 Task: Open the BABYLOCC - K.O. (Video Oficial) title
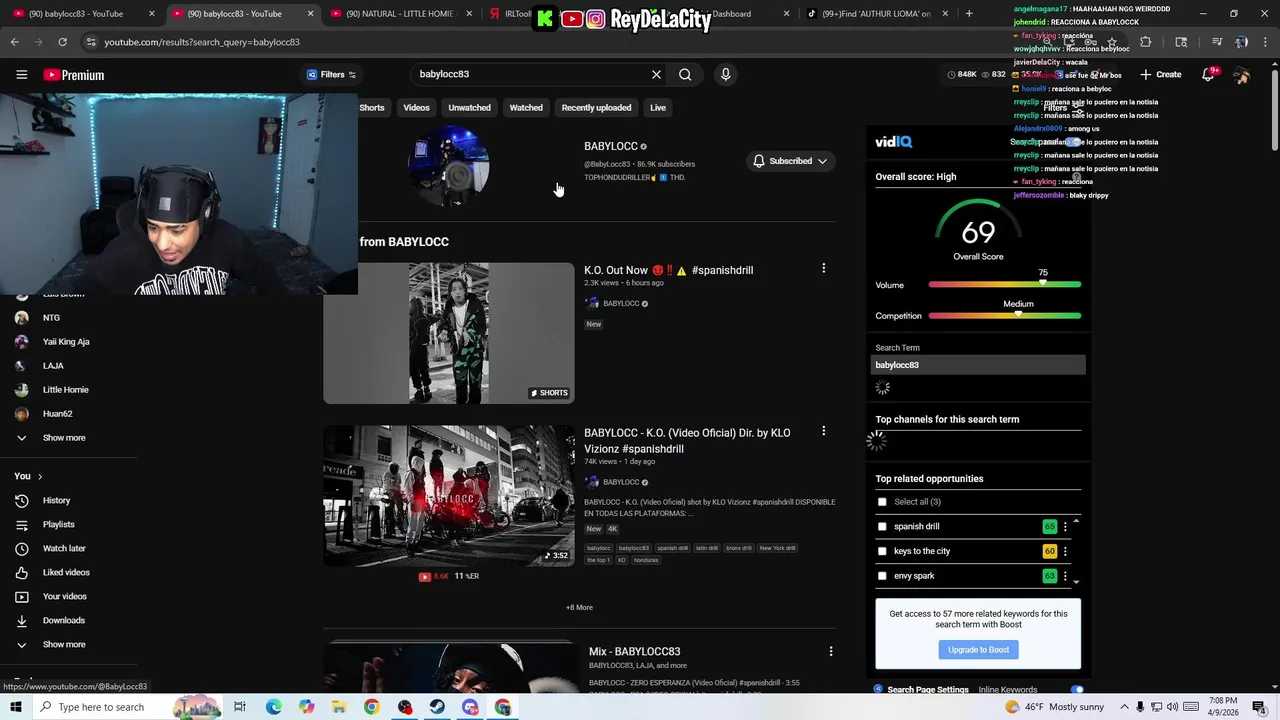687,440
